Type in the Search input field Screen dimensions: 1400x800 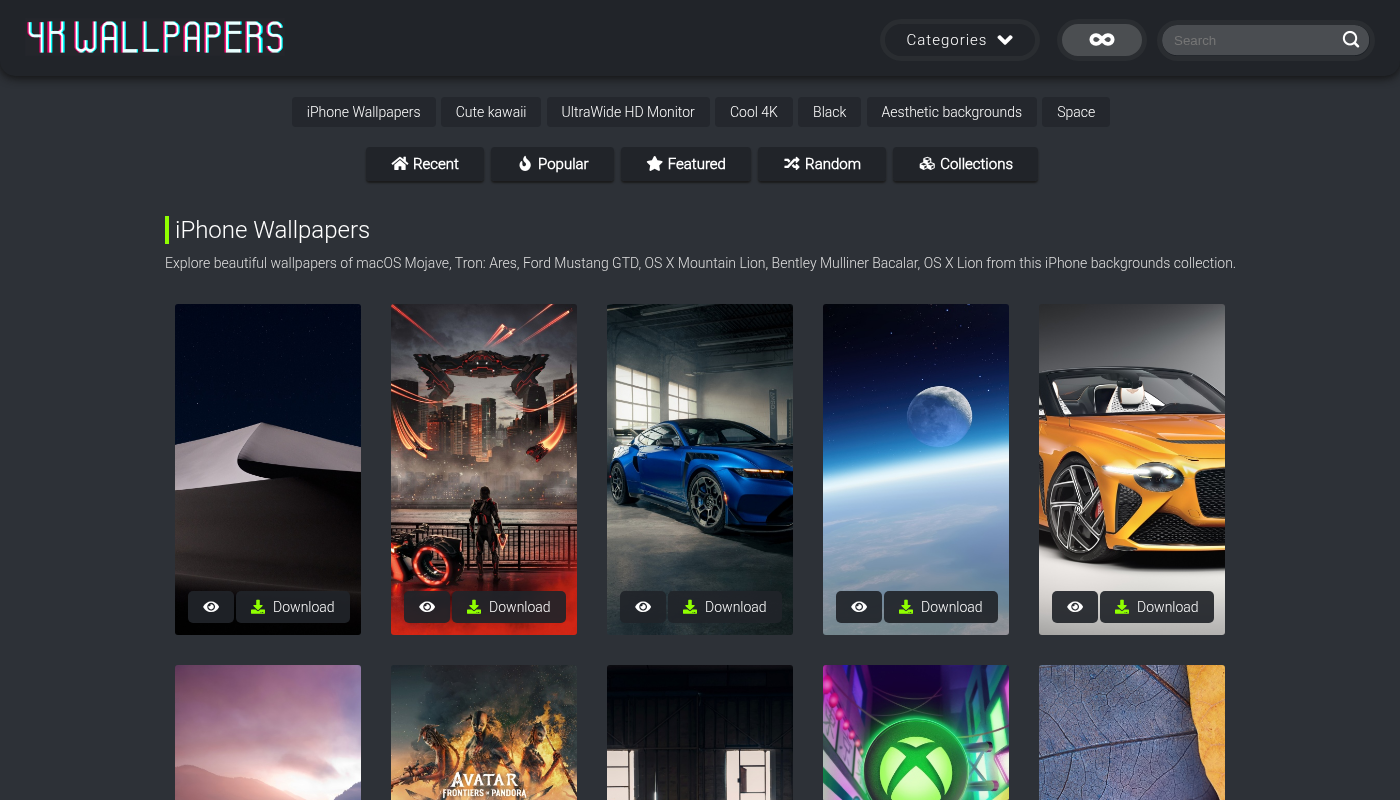(x=1252, y=40)
